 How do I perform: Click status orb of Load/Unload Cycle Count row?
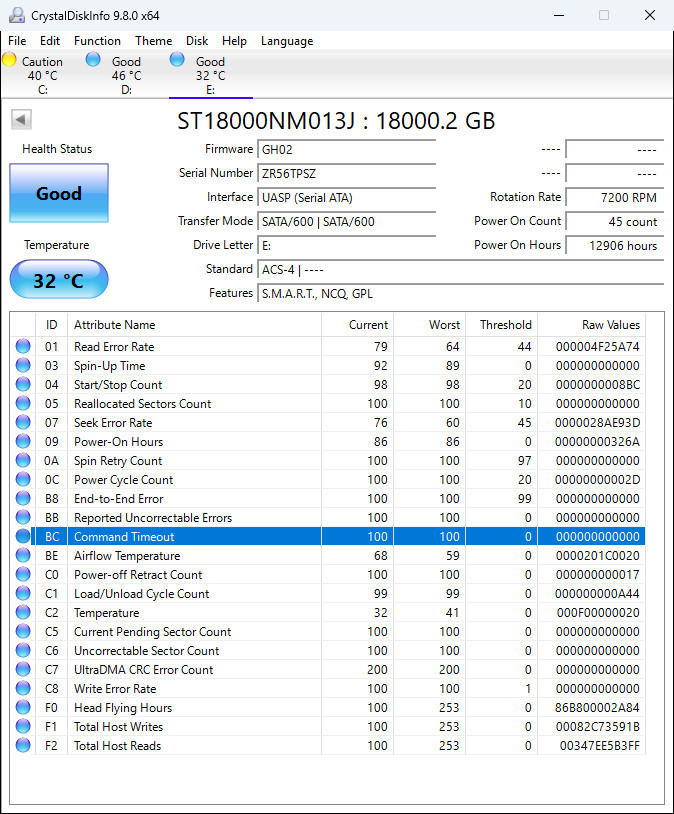point(23,593)
